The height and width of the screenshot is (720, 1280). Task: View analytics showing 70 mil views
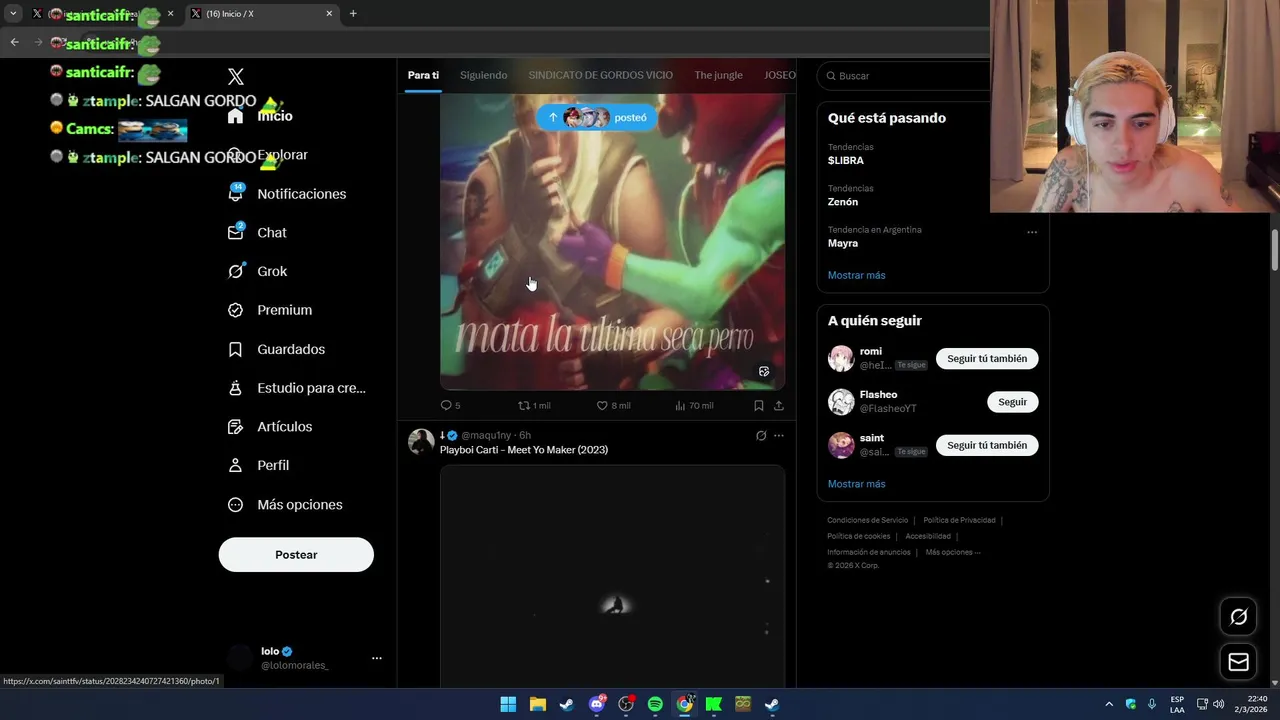click(x=694, y=405)
